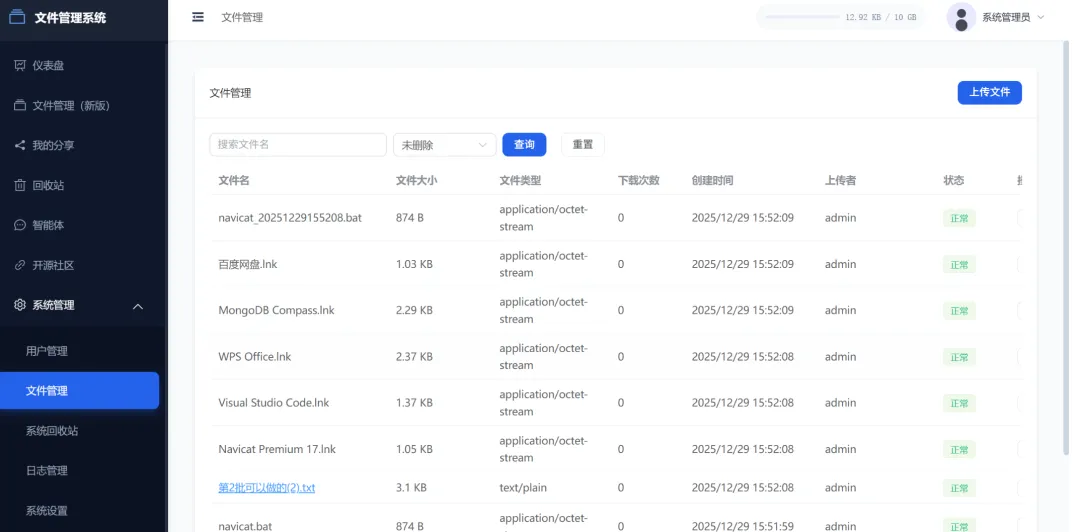
Task: Click created time of MongoDB Compass.lnk
Action: click(x=742, y=310)
